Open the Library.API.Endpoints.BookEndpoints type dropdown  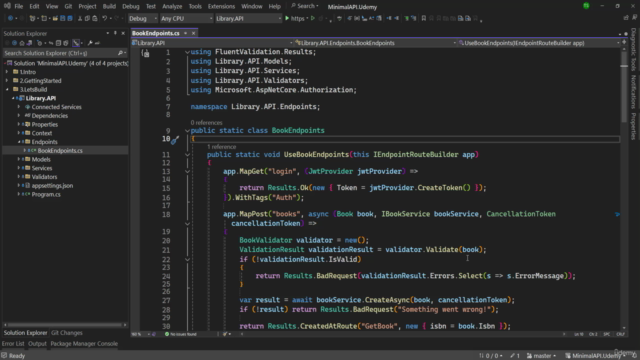tap(375, 43)
